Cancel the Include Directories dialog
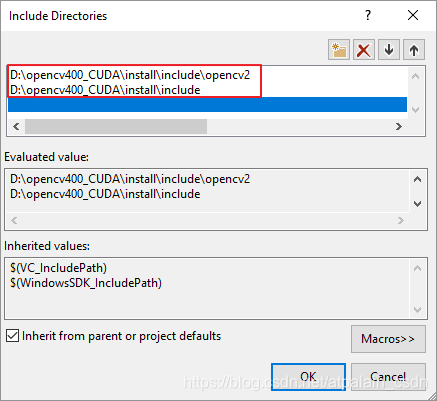 point(388,377)
